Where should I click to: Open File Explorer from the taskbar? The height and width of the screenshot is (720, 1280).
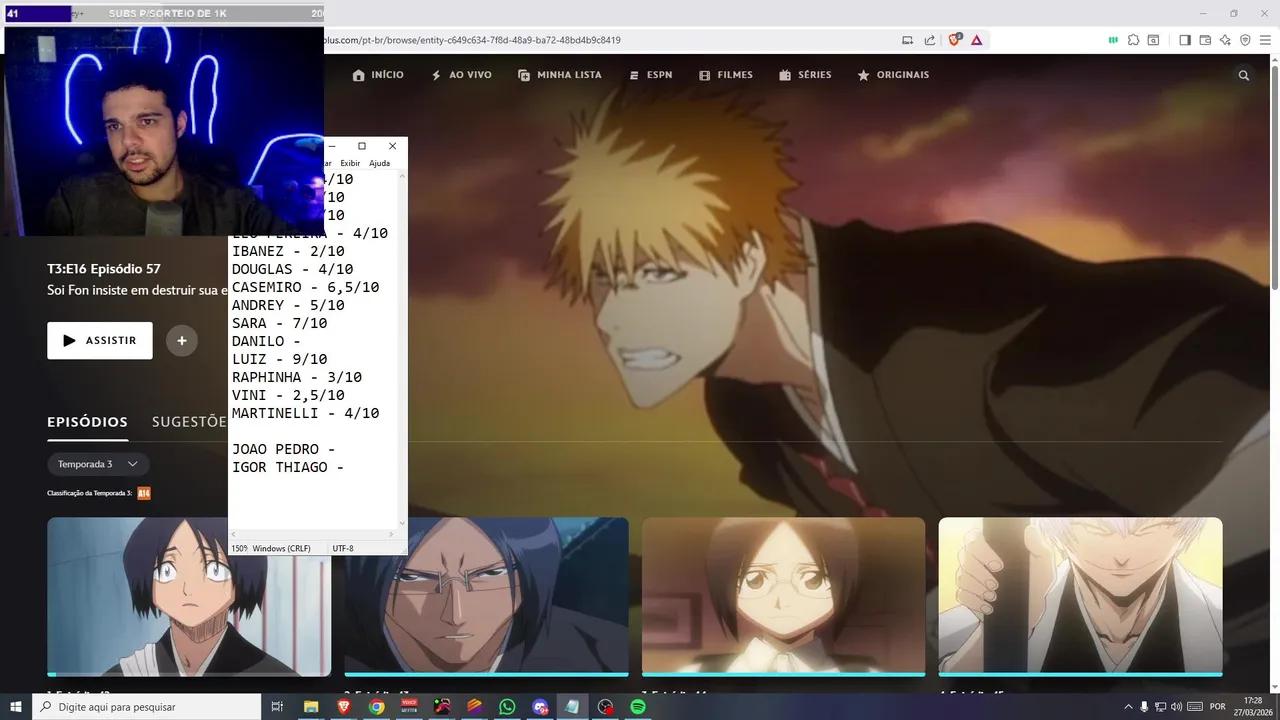(x=311, y=707)
